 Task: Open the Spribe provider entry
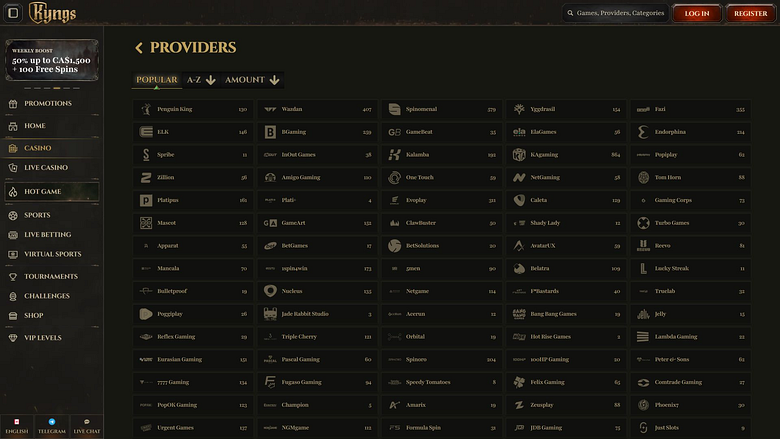point(193,155)
